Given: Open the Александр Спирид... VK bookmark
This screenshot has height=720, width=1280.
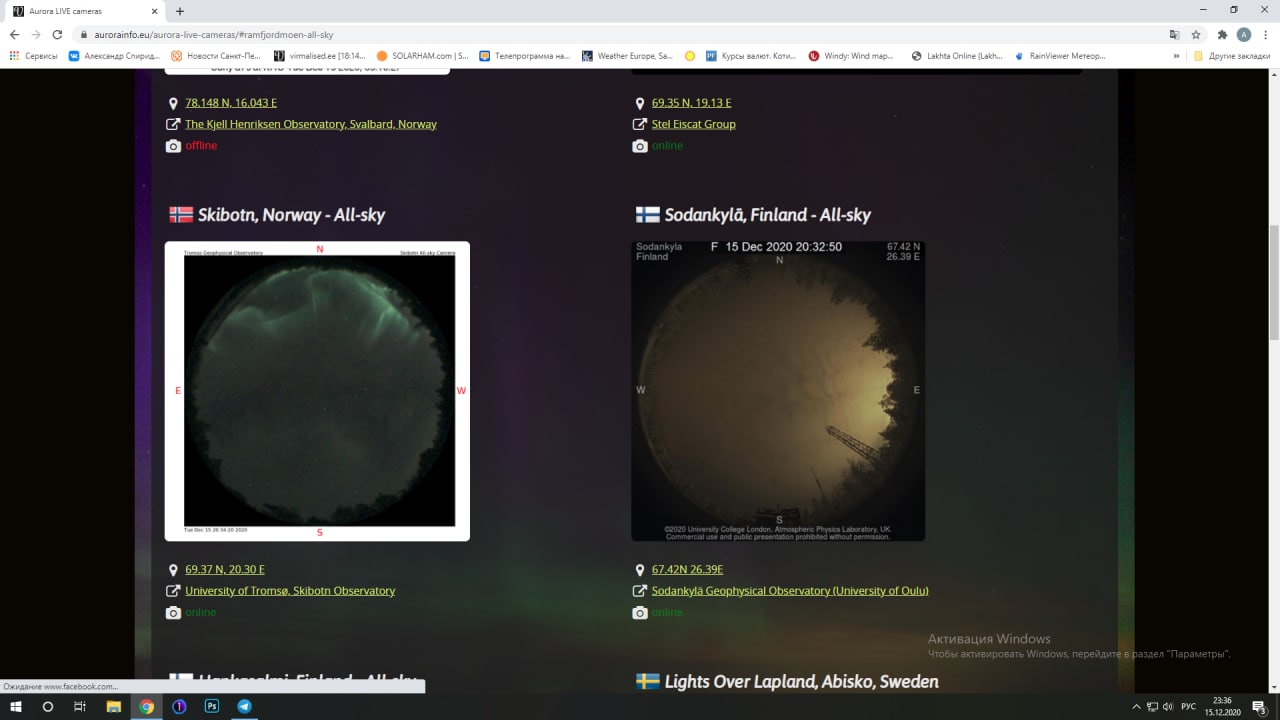Looking at the screenshot, I should 114,56.
